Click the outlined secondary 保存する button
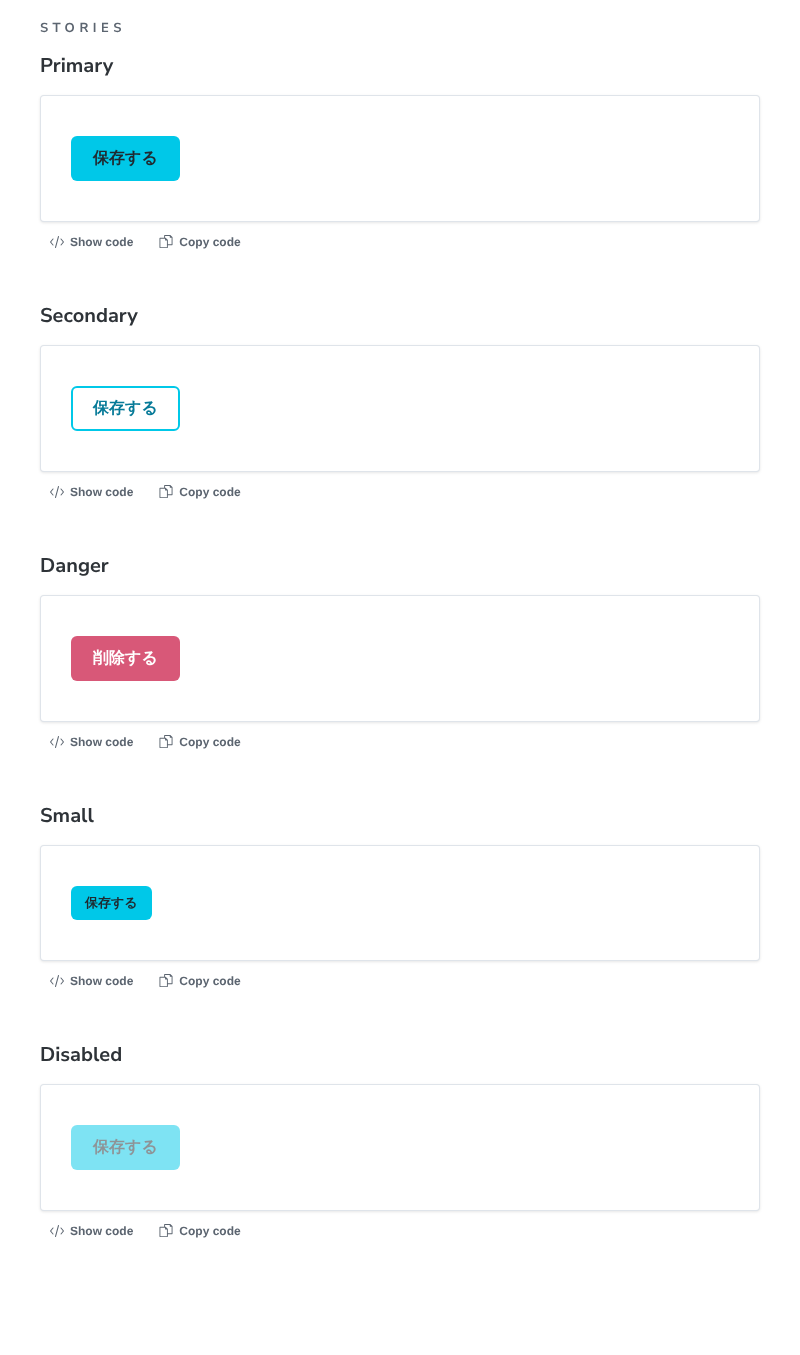 [125, 408]
